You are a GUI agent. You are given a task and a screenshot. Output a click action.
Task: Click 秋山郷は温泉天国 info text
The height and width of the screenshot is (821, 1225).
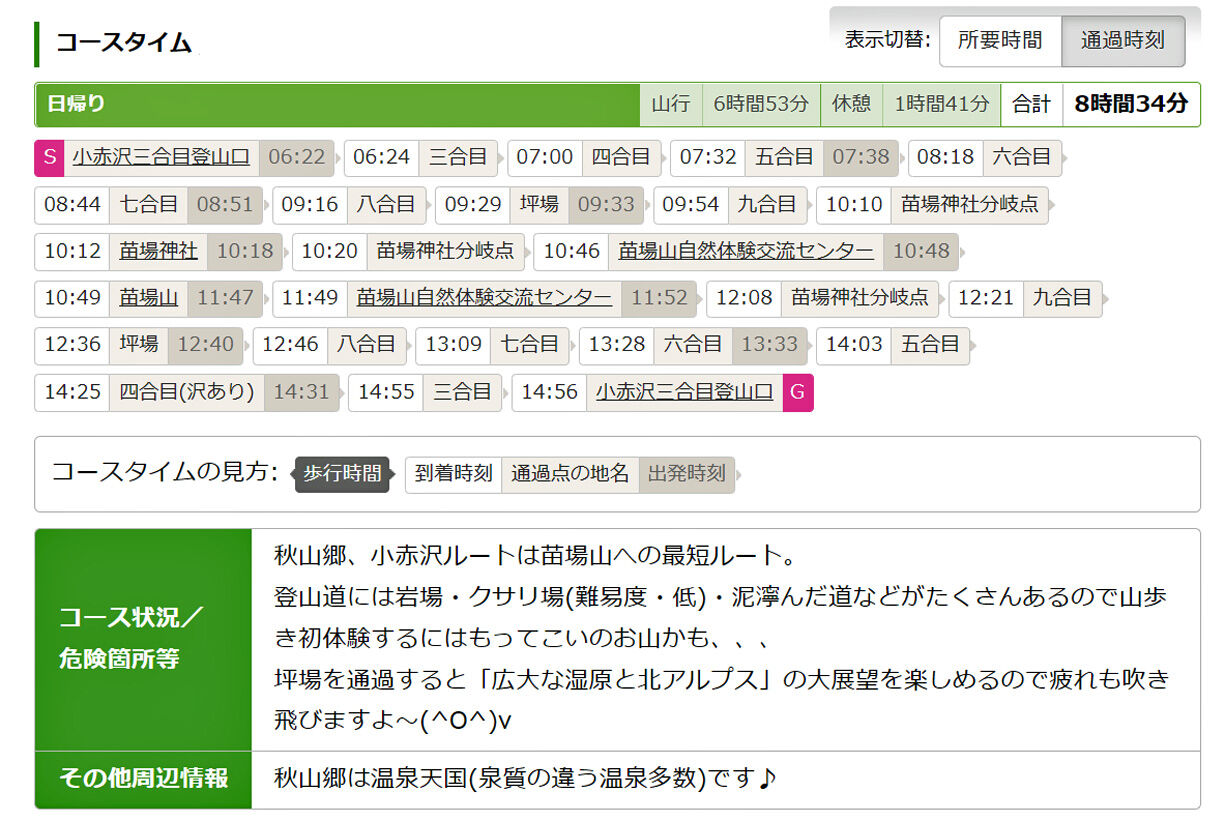click(524, 778)
